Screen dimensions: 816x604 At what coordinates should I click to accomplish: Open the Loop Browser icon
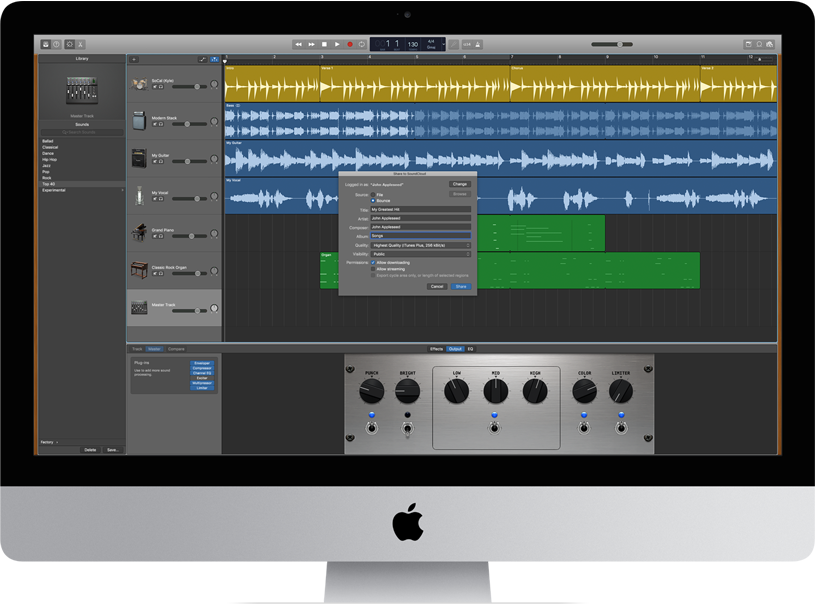tap(759, 45)
